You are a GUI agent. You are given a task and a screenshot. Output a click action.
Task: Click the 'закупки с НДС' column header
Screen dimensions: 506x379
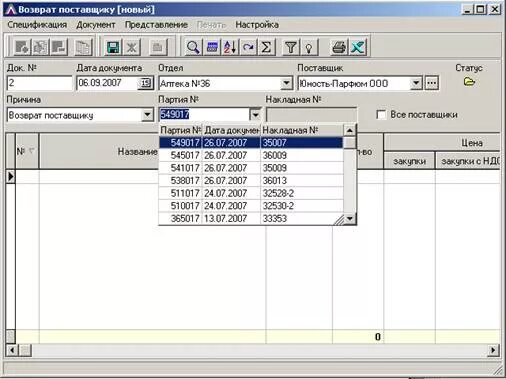tap(468, 161)
